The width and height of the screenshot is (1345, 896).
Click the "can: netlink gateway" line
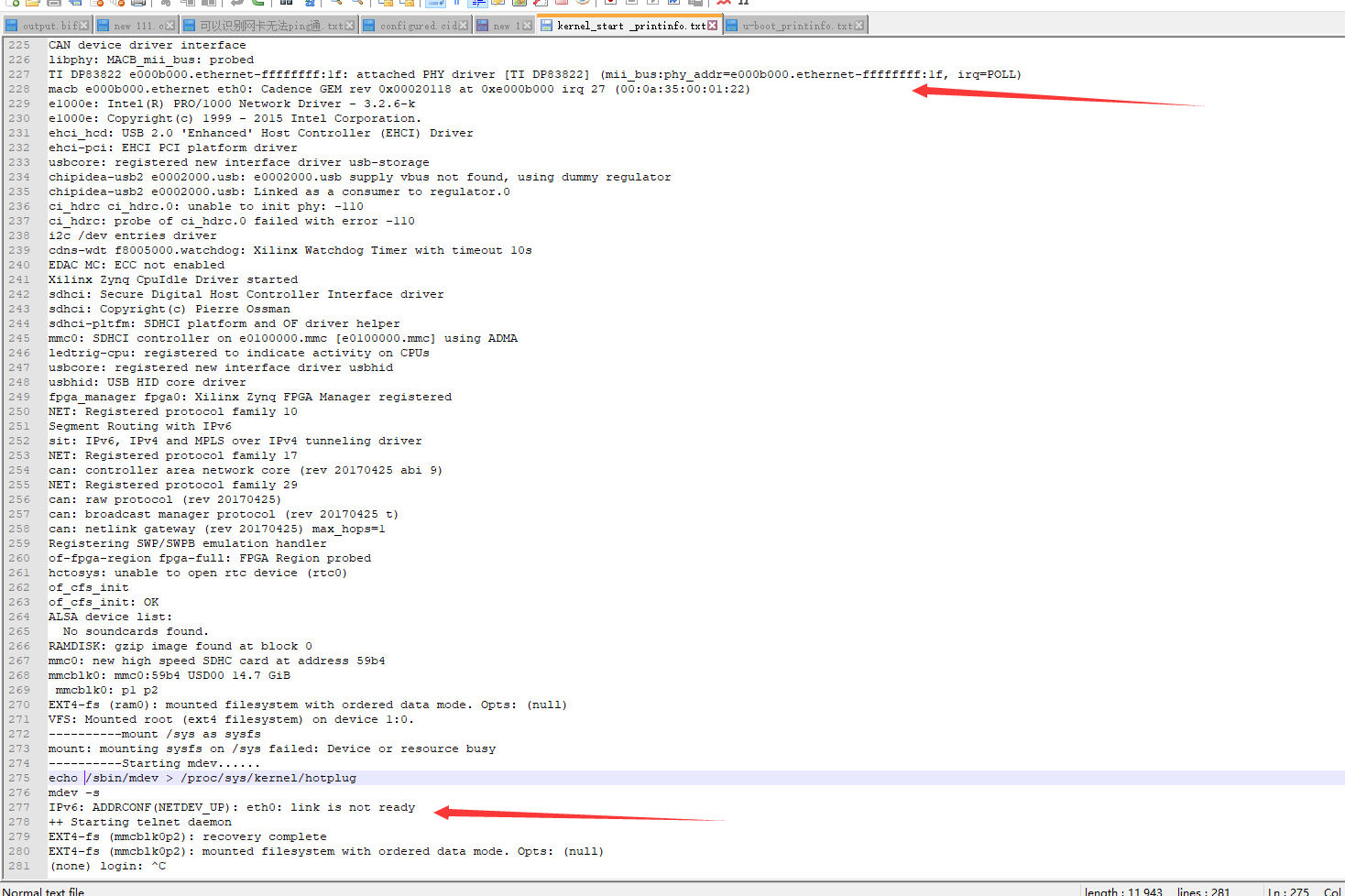coord(217,529)
